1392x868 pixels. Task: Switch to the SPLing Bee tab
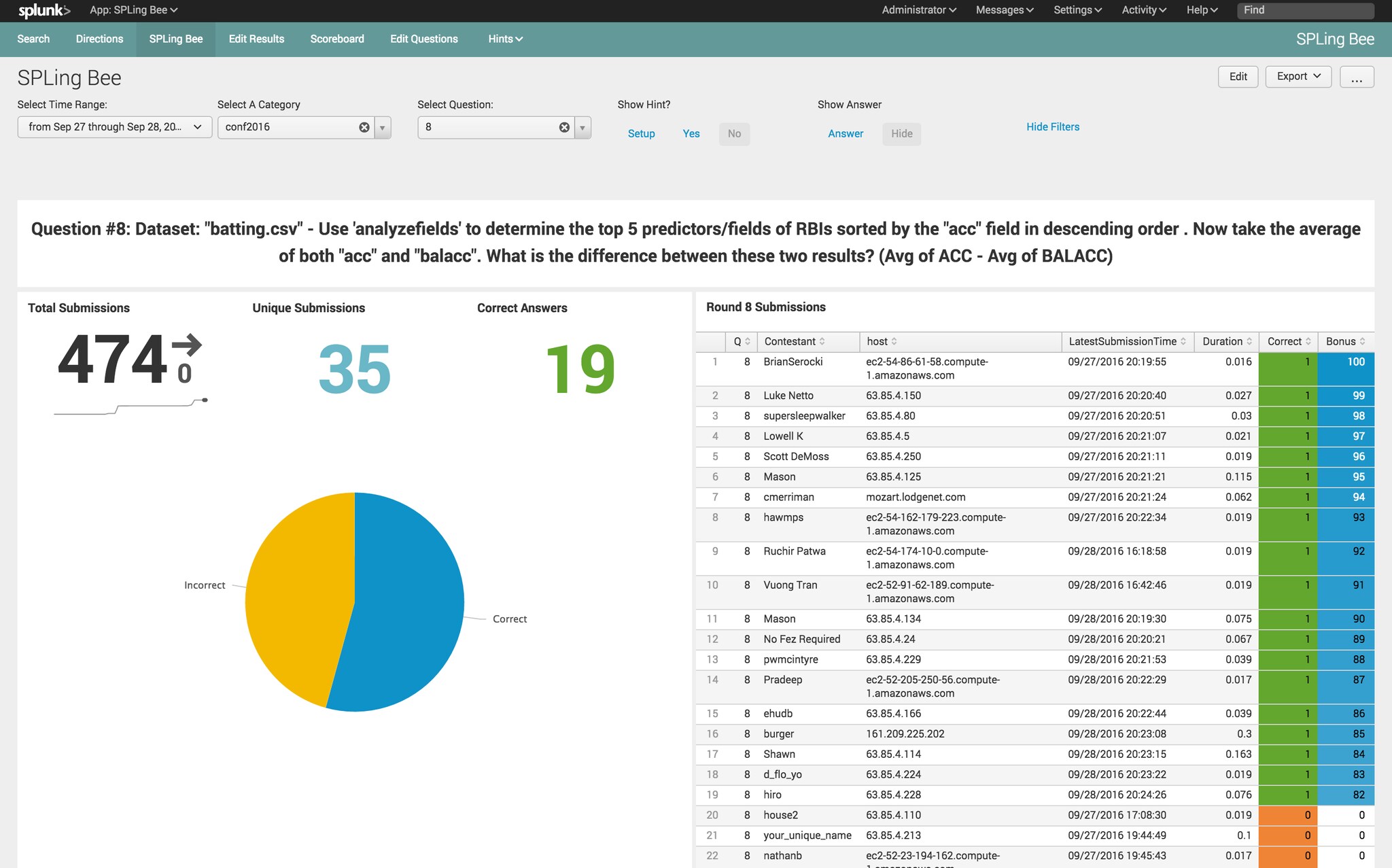pyautogui.click(x=176, y=39)
